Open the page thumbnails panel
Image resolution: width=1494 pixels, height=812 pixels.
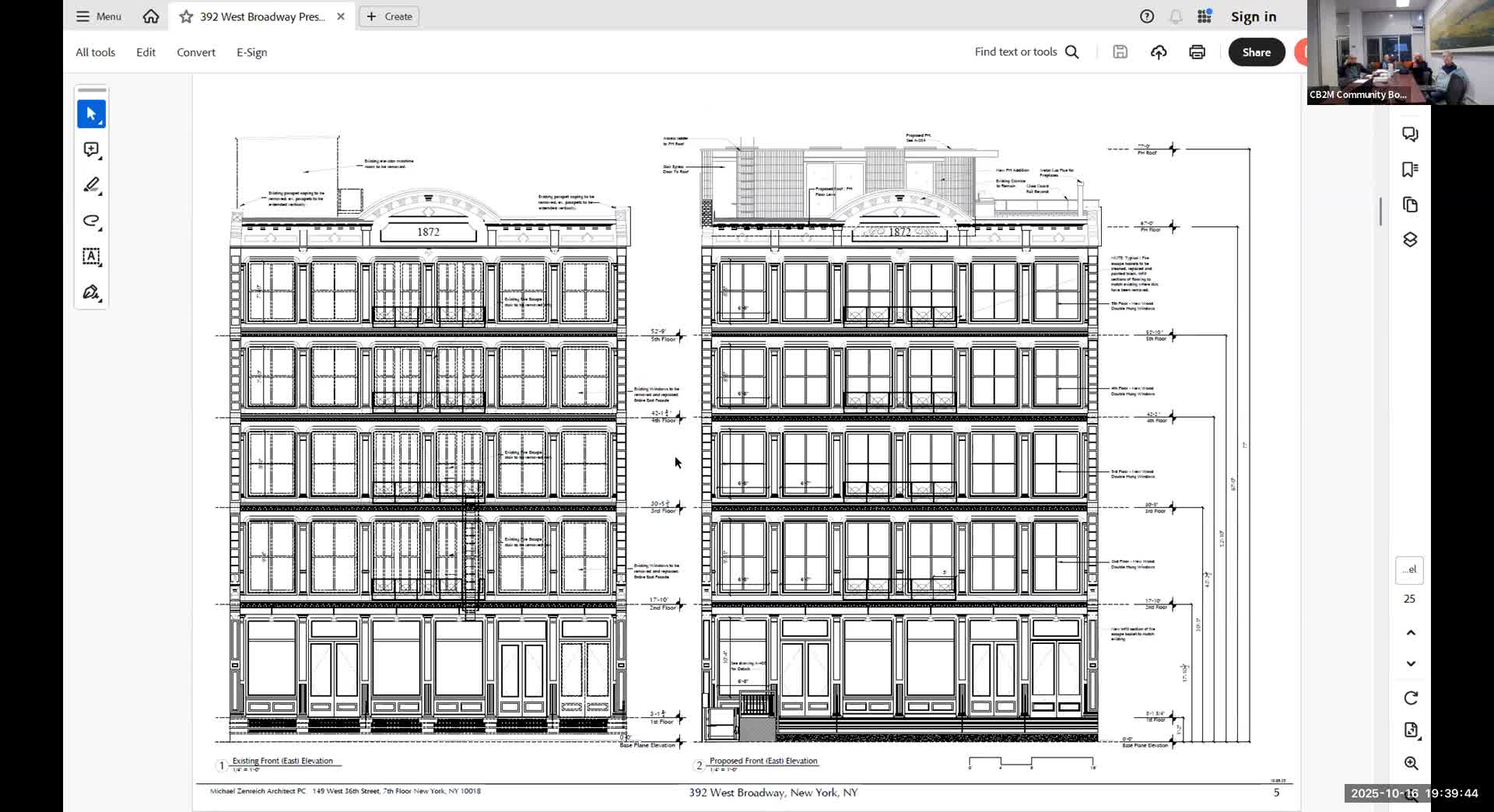click(1410, 205)
